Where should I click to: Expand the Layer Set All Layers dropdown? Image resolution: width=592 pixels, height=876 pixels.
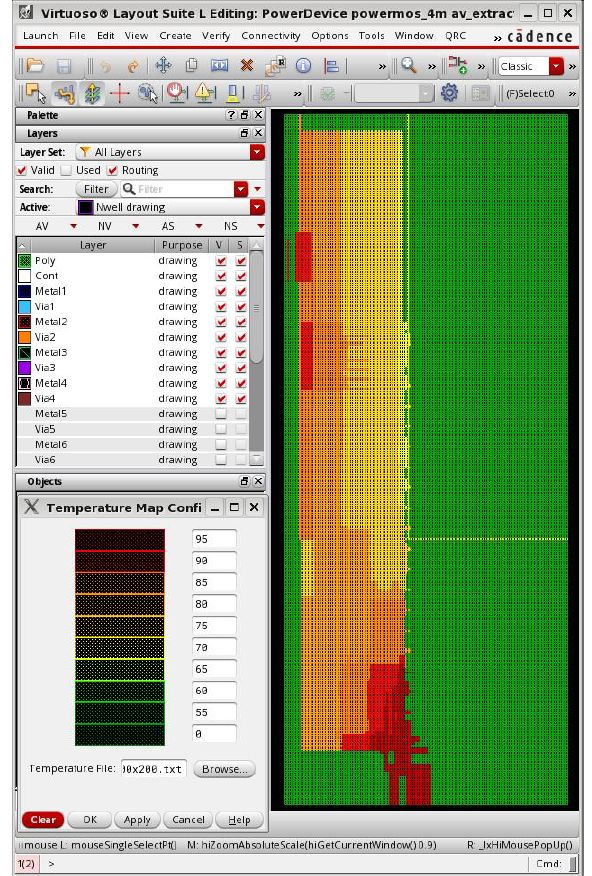[257, 152]
